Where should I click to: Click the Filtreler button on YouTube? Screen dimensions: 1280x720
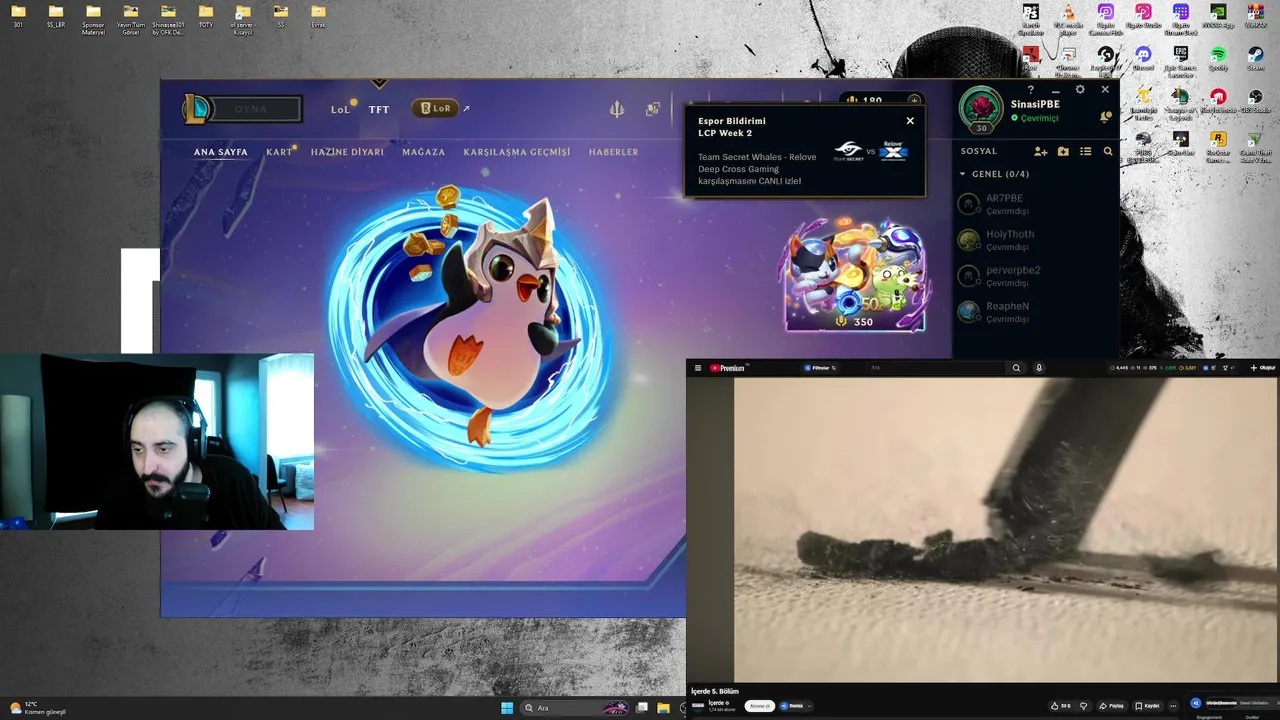(x=820, y=368)
